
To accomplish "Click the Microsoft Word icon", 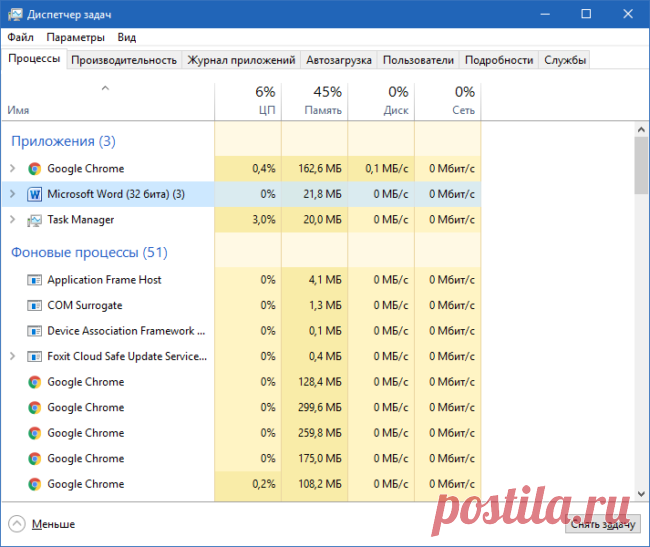I will coord(35,194).
